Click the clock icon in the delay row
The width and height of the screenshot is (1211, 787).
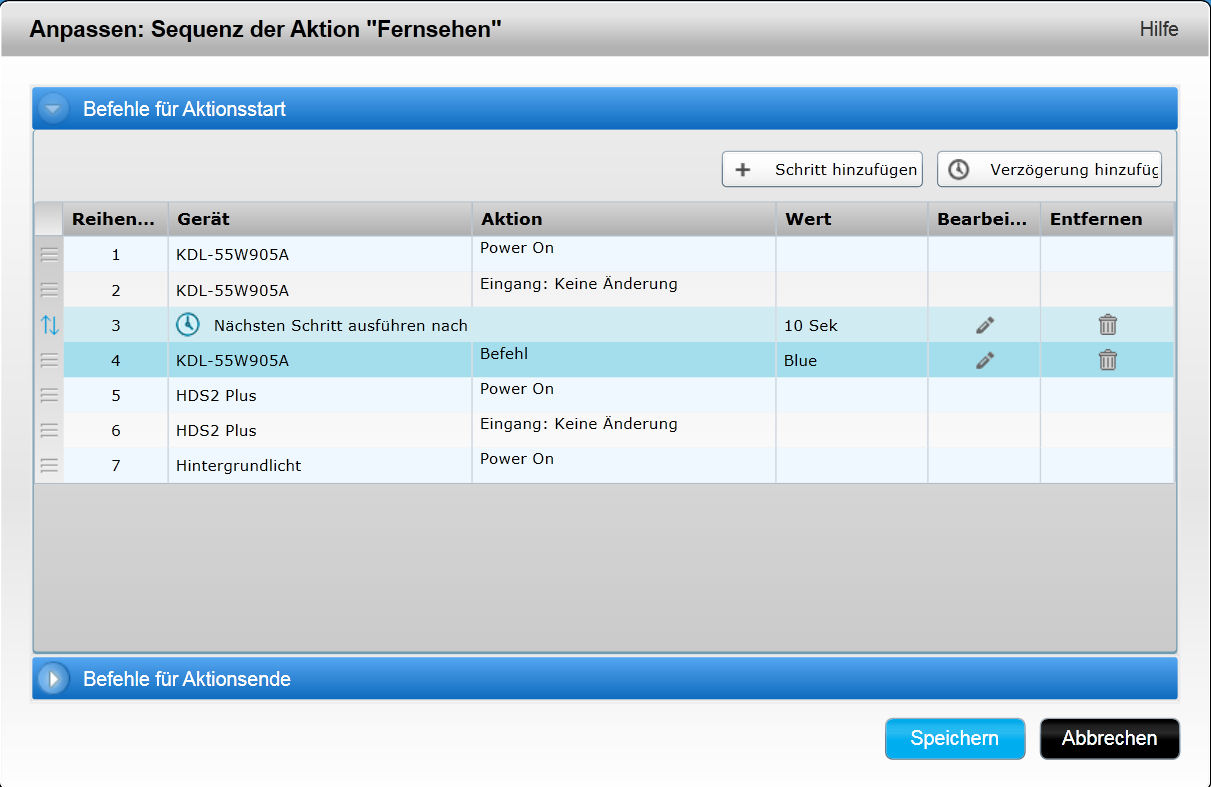click(x=188, y=325)
